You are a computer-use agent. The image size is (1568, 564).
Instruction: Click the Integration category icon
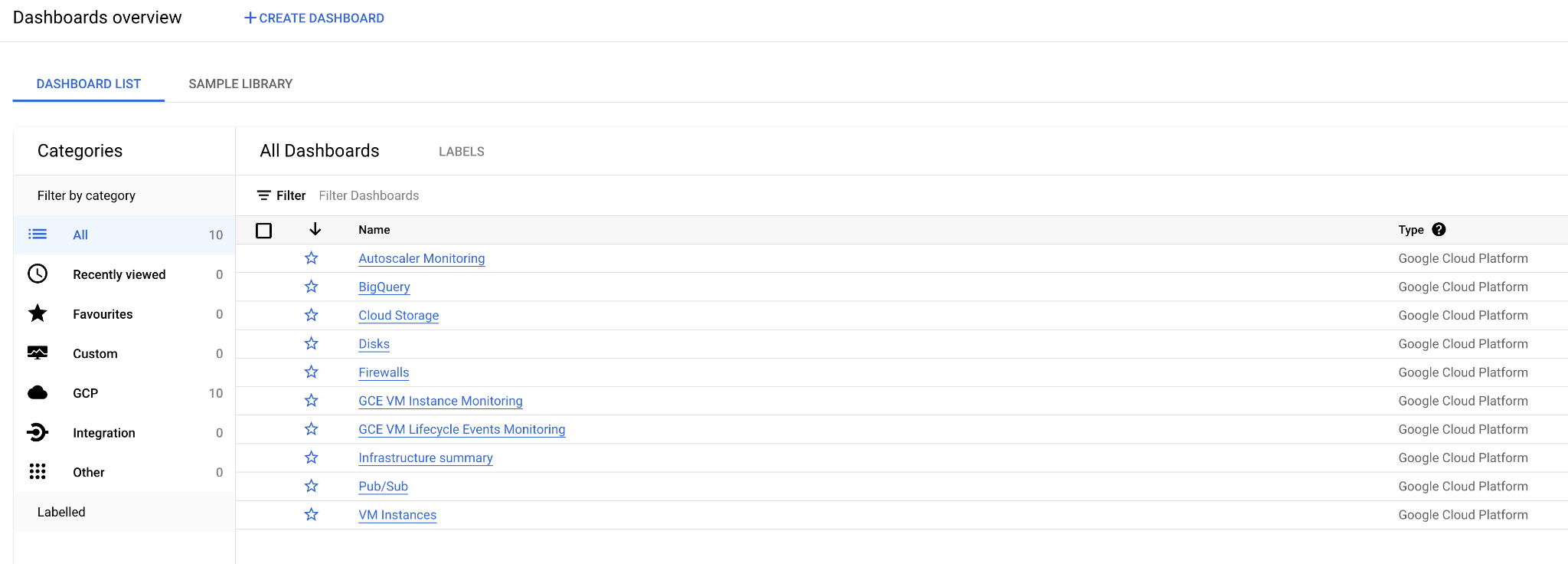(38, 432)
